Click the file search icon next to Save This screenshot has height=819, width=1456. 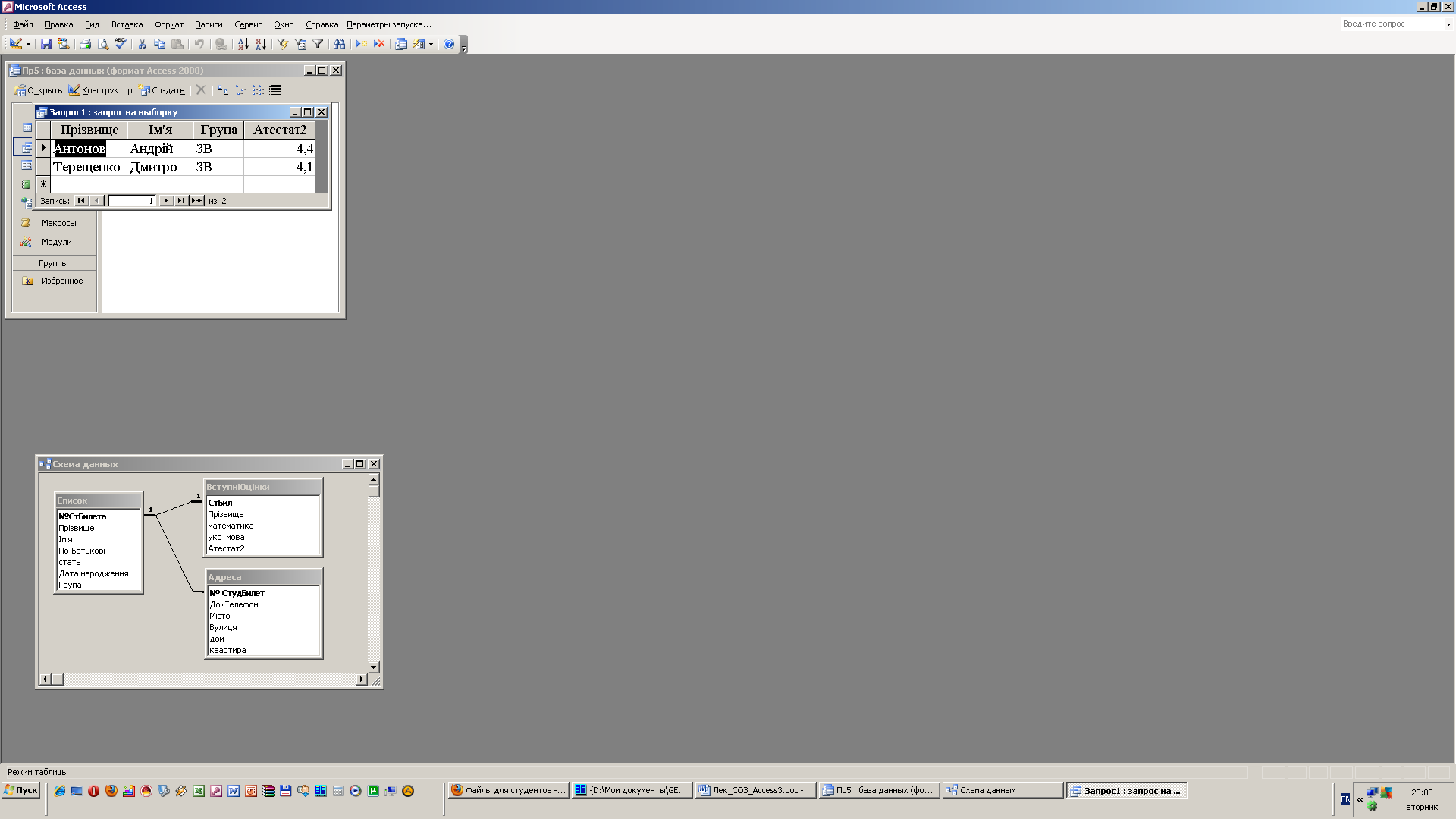64,44
